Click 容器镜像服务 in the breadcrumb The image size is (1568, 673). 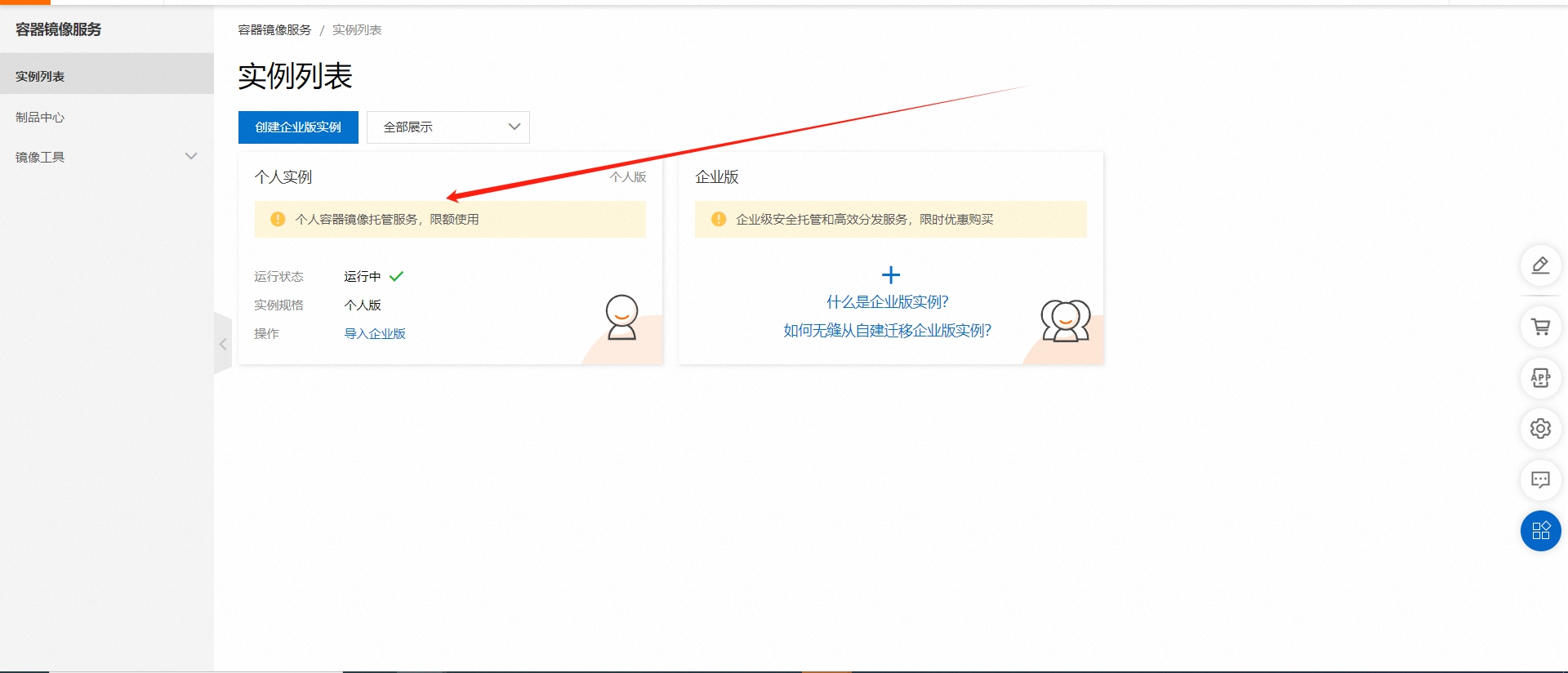(x=274, y=30)
